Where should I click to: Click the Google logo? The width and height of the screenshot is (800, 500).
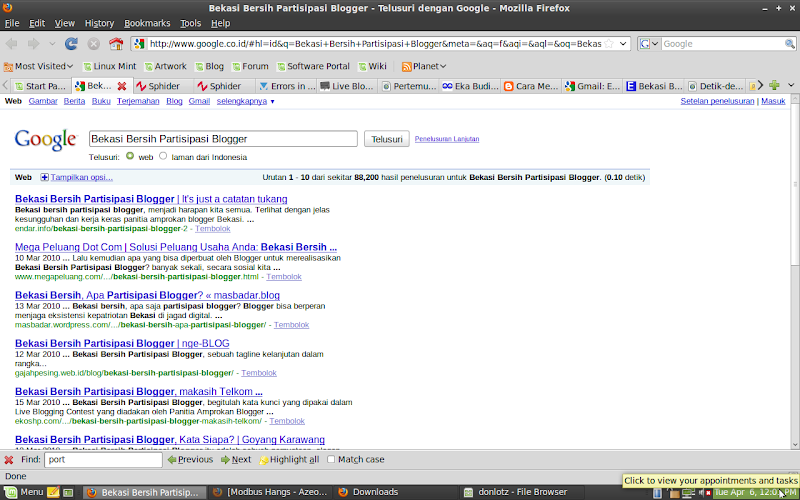pyautogui.click(x=45, y=139)
